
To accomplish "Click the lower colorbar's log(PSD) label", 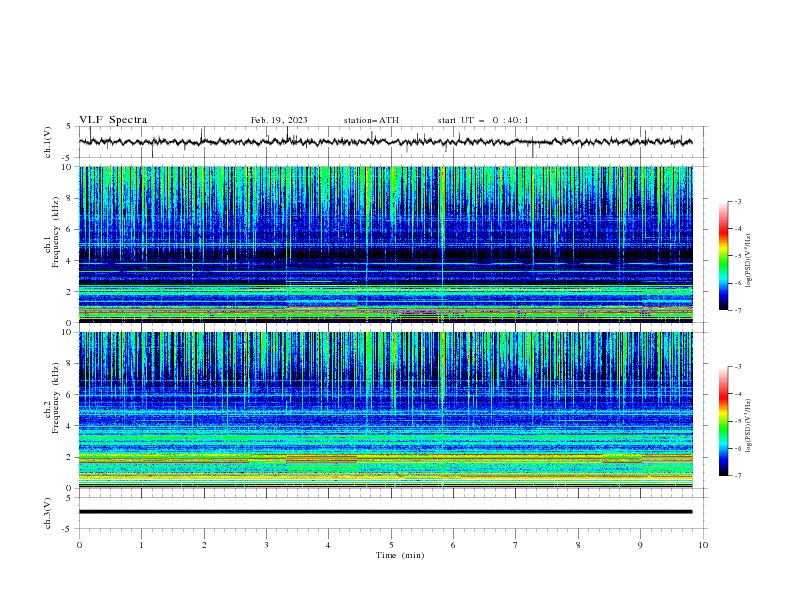I will tap(748, 425).
